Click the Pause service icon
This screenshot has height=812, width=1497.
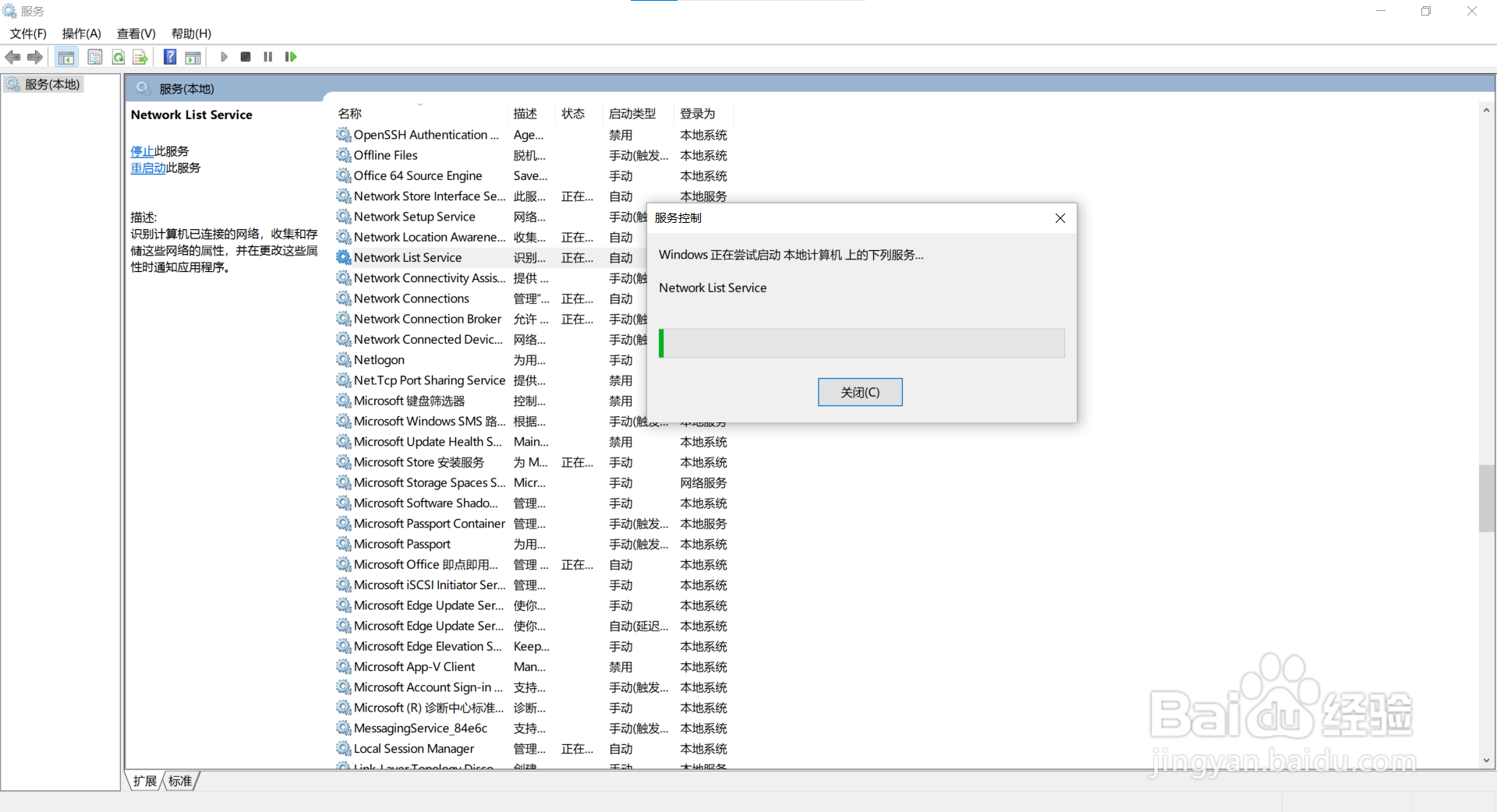point(268,57)
